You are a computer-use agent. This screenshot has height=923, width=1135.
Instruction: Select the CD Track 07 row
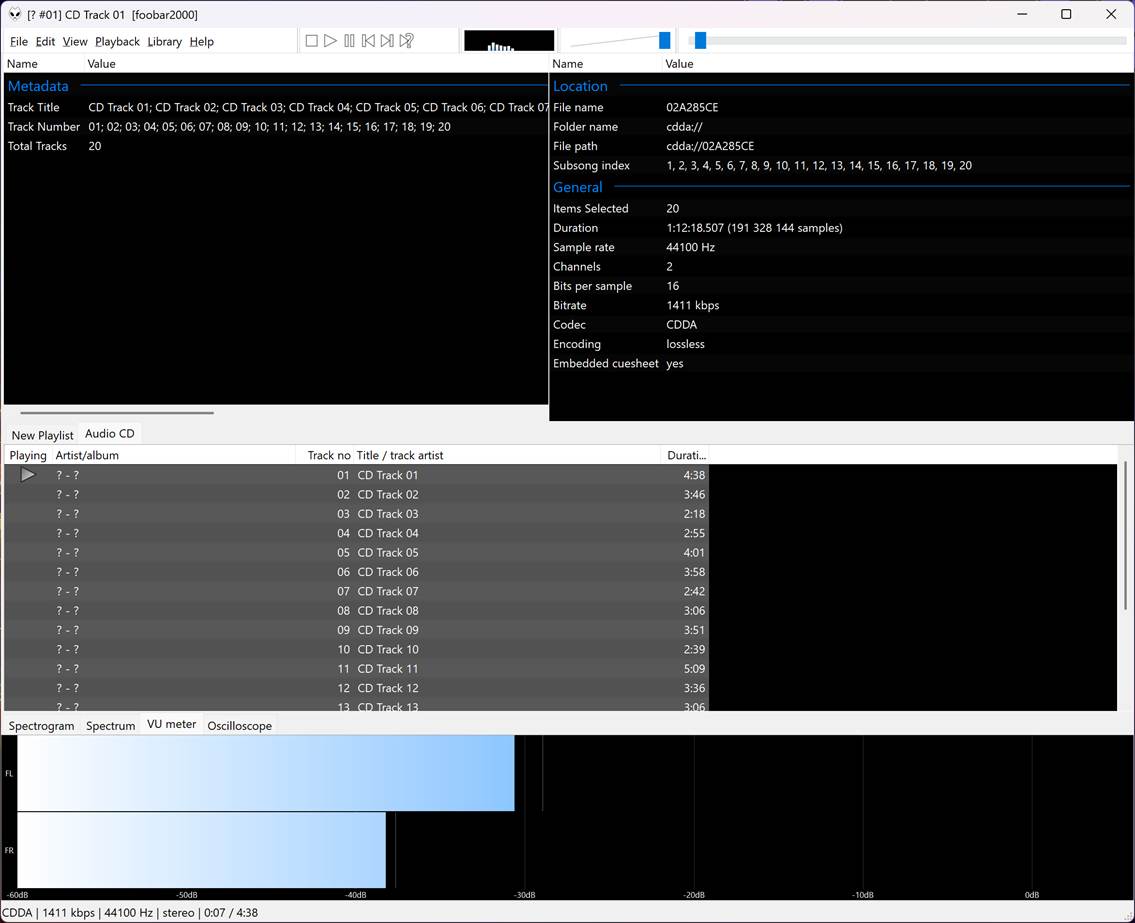(356, 591)
